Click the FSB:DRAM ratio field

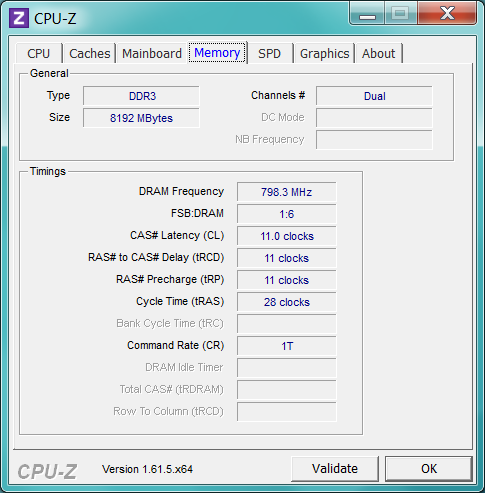tap(287, 214)
